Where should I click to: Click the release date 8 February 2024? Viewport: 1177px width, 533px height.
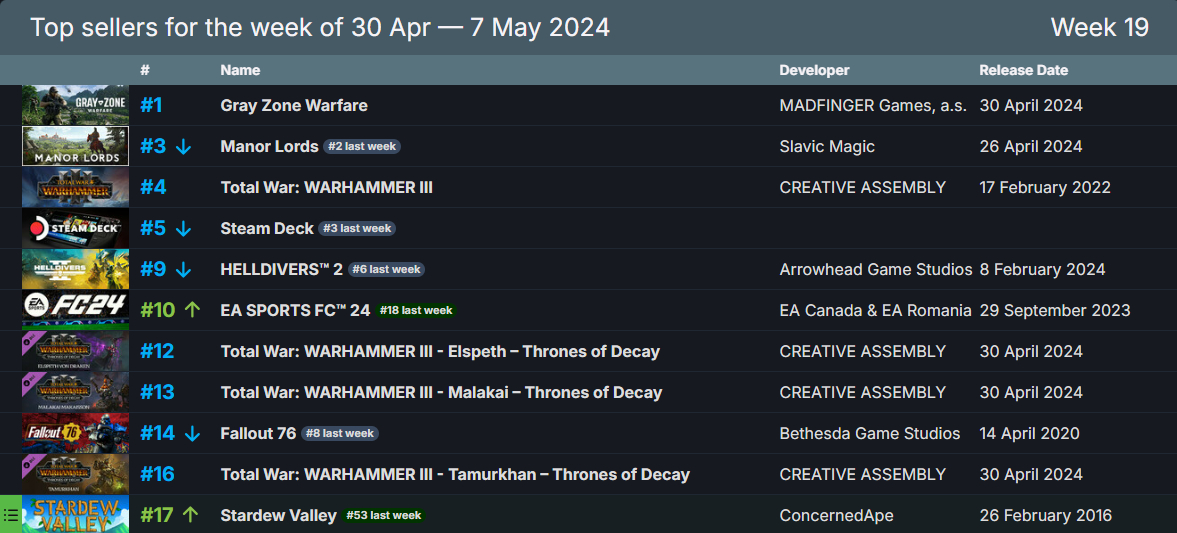pyautogui.click(x=1042, y=269)
